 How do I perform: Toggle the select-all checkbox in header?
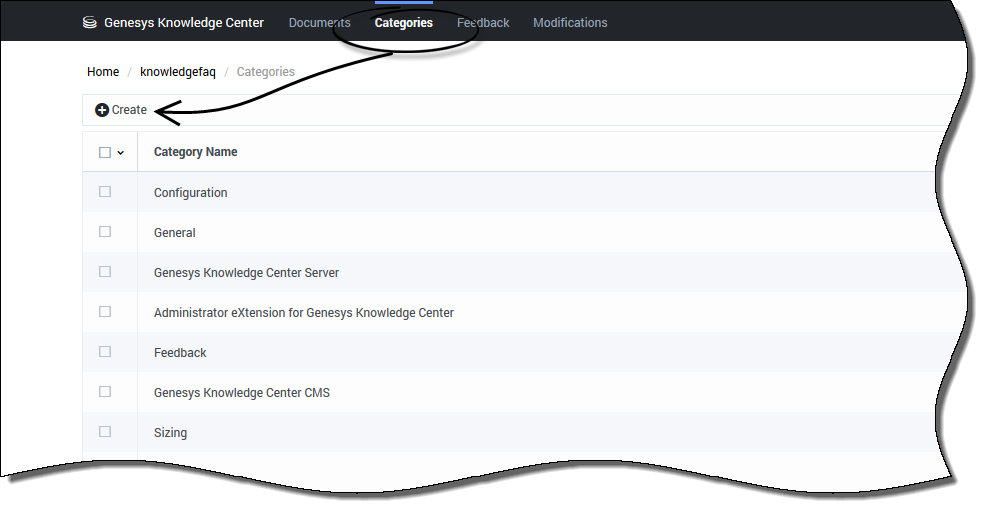105,153
